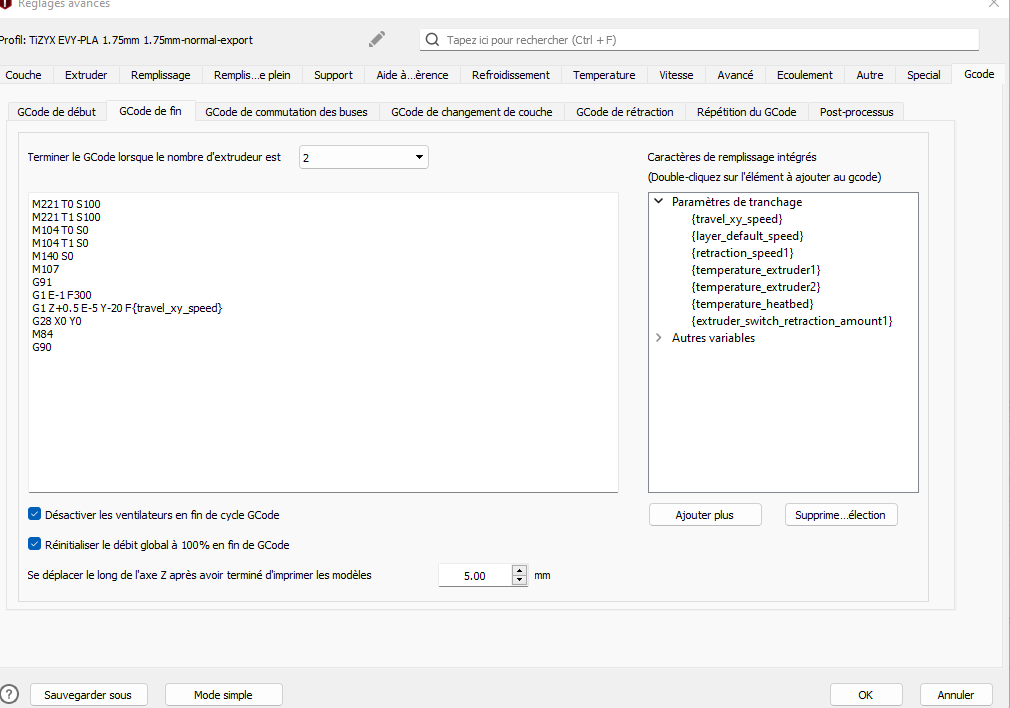Click the G1 E-1 F300 gcode line
1010x708 pixels.
pyautogui.click(x=62, y=295)
